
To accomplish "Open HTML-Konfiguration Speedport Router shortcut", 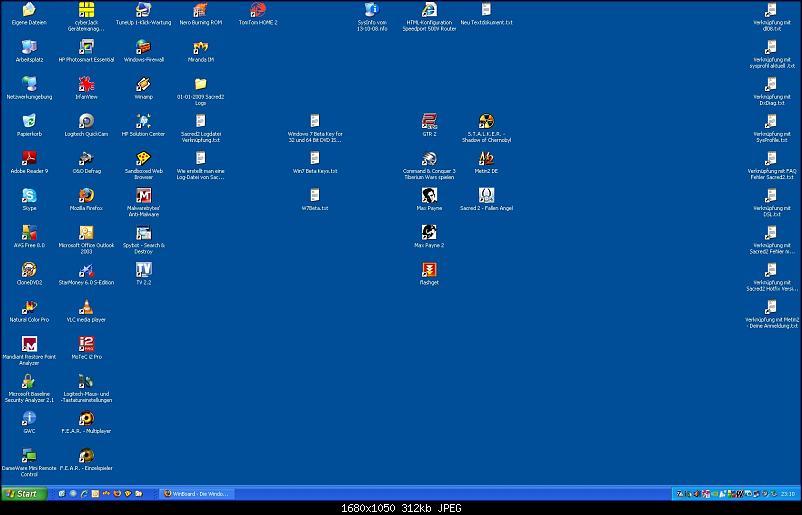I will pos(429,10).
